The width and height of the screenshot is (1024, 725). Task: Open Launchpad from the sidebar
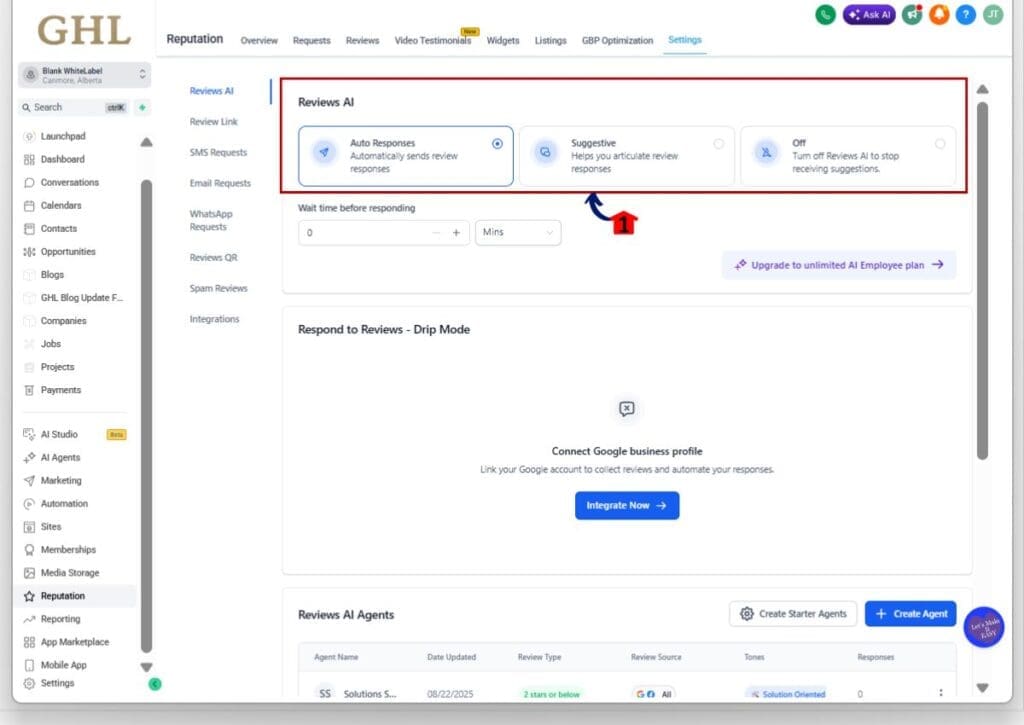coord(63,136)
